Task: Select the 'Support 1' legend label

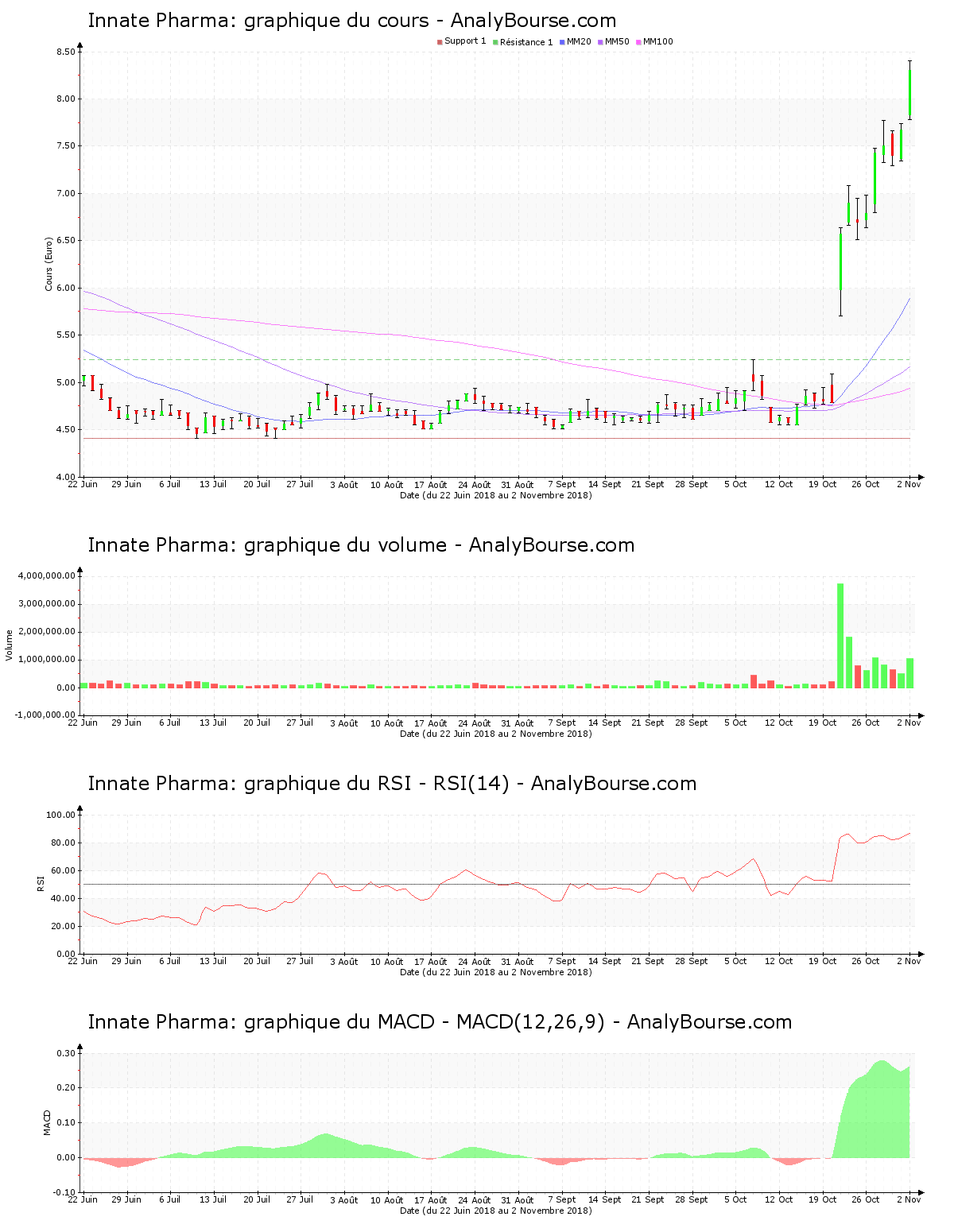Action: point(465,41)
